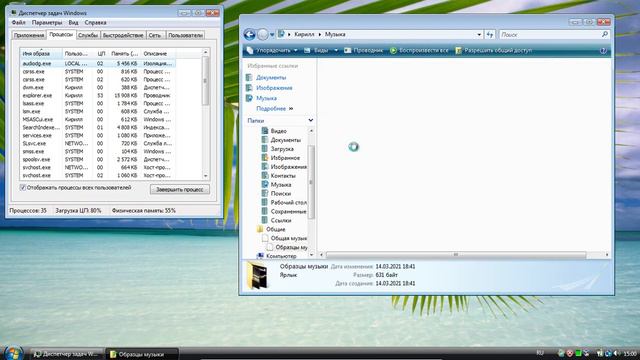This screenshot has width=640, height=360.
Task: Open Параметры menu in Task Manager
Action: [x=47, y=22]
